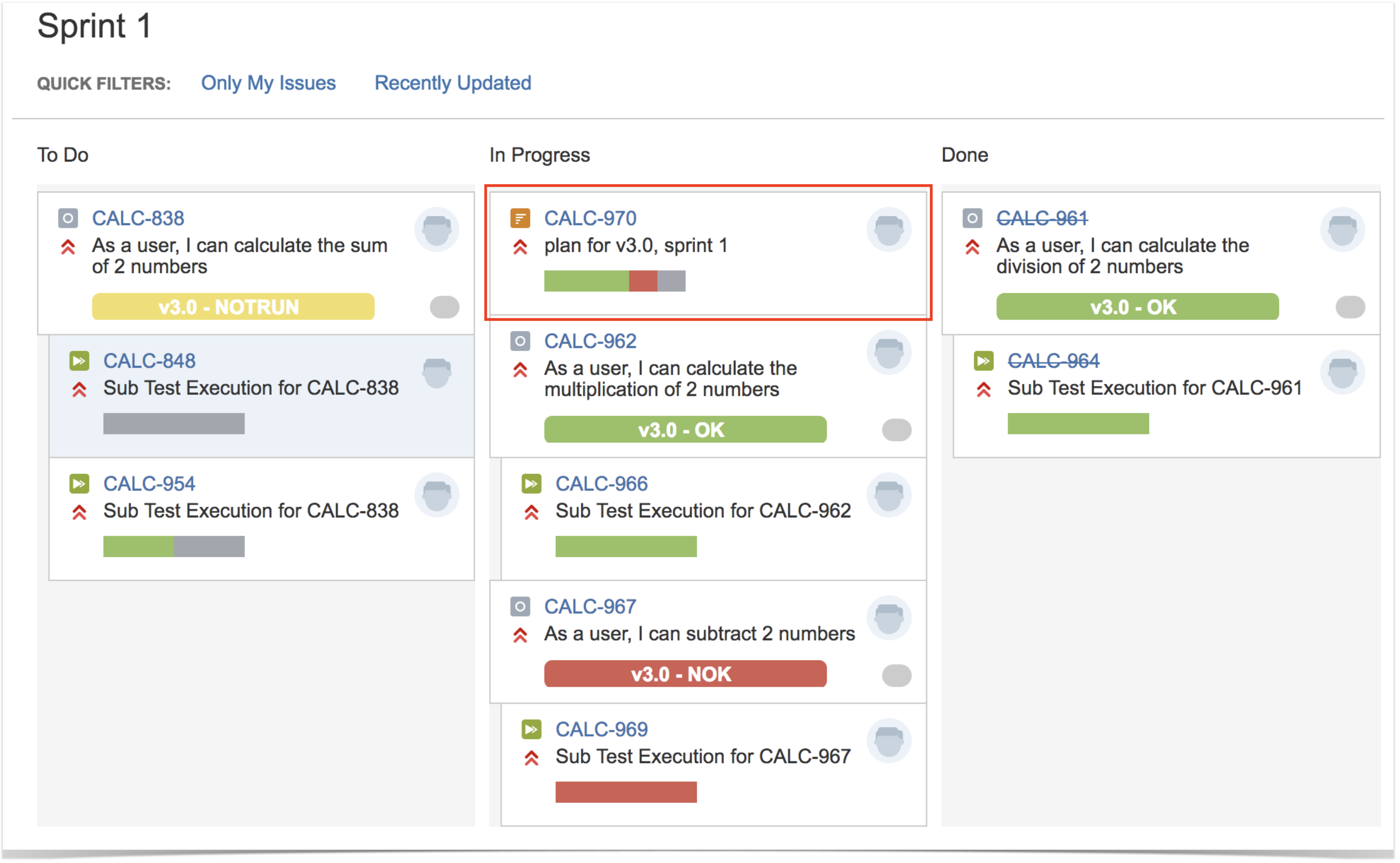Image resolution: width=1400 pixels, height=863 pixels.
Task: Click the story type icon beside CALC-962
Action: 520,341
